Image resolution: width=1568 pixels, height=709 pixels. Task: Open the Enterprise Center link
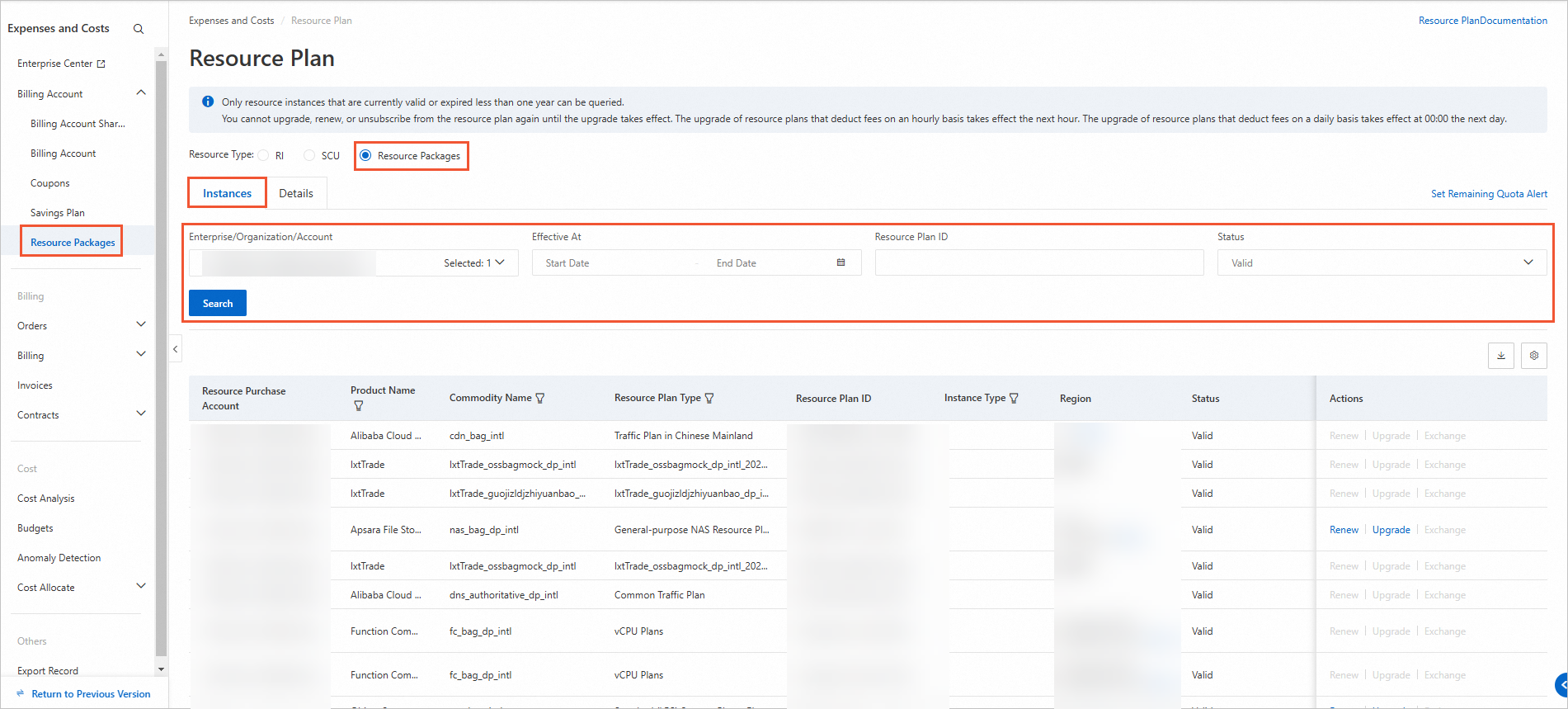tap(55, 64)
